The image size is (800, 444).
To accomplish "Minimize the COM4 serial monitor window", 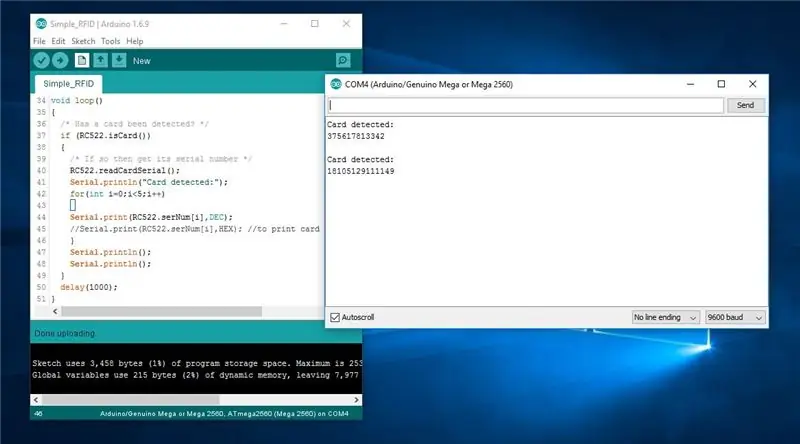I will tap(690, 84).
